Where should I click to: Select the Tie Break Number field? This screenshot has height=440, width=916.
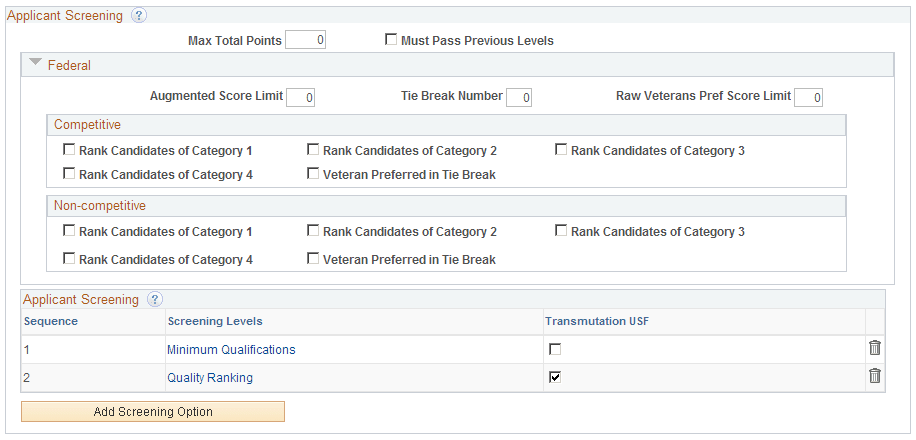coord(518,97)
